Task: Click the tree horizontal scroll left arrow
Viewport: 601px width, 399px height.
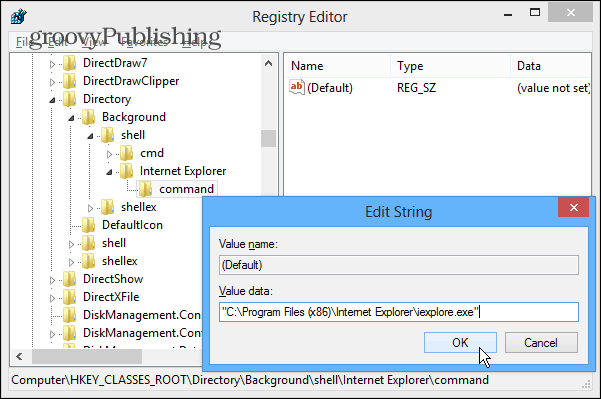Action: pos(20,356)
